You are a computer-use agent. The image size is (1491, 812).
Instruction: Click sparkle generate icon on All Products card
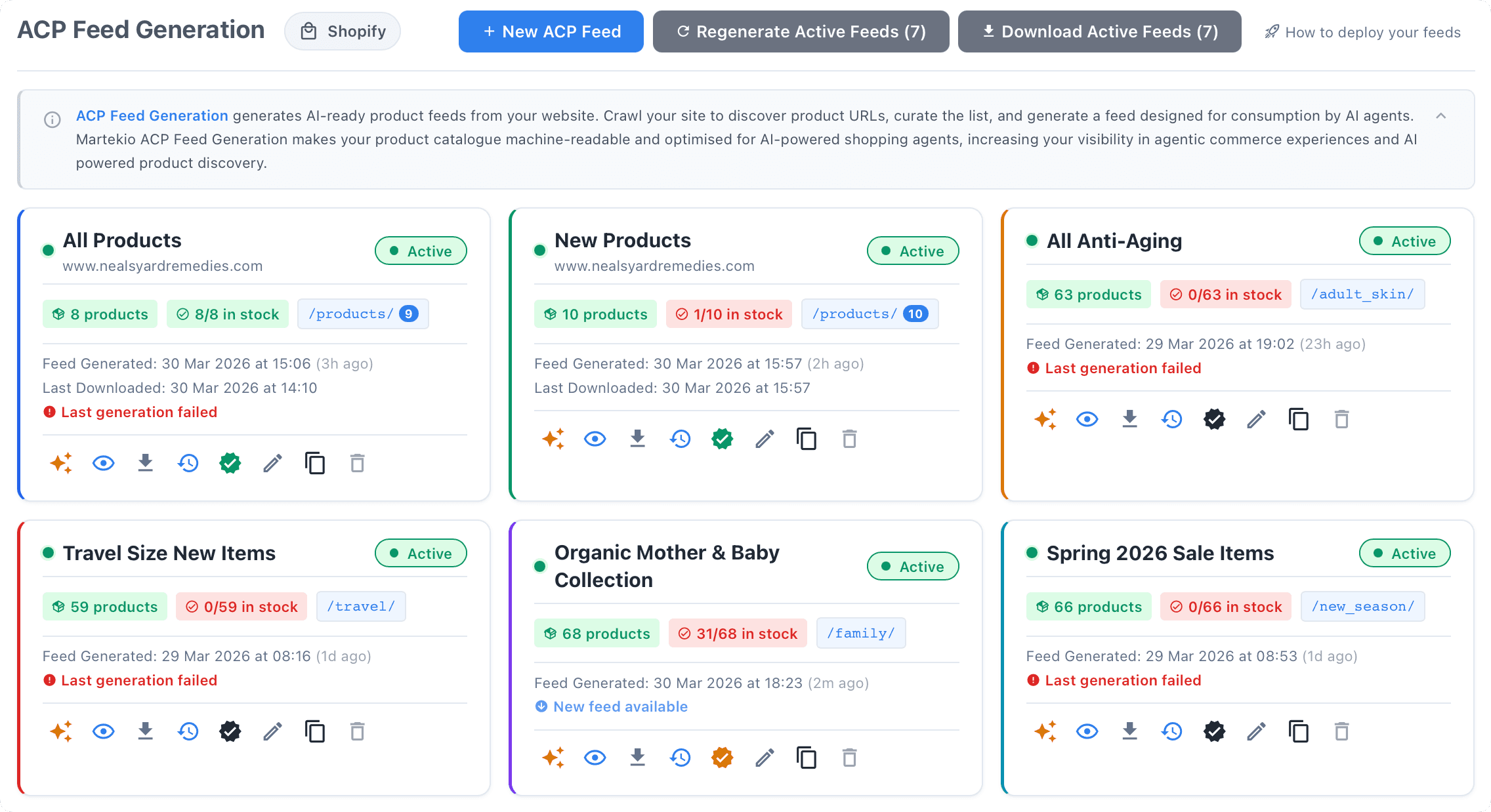tap(61, 464)
